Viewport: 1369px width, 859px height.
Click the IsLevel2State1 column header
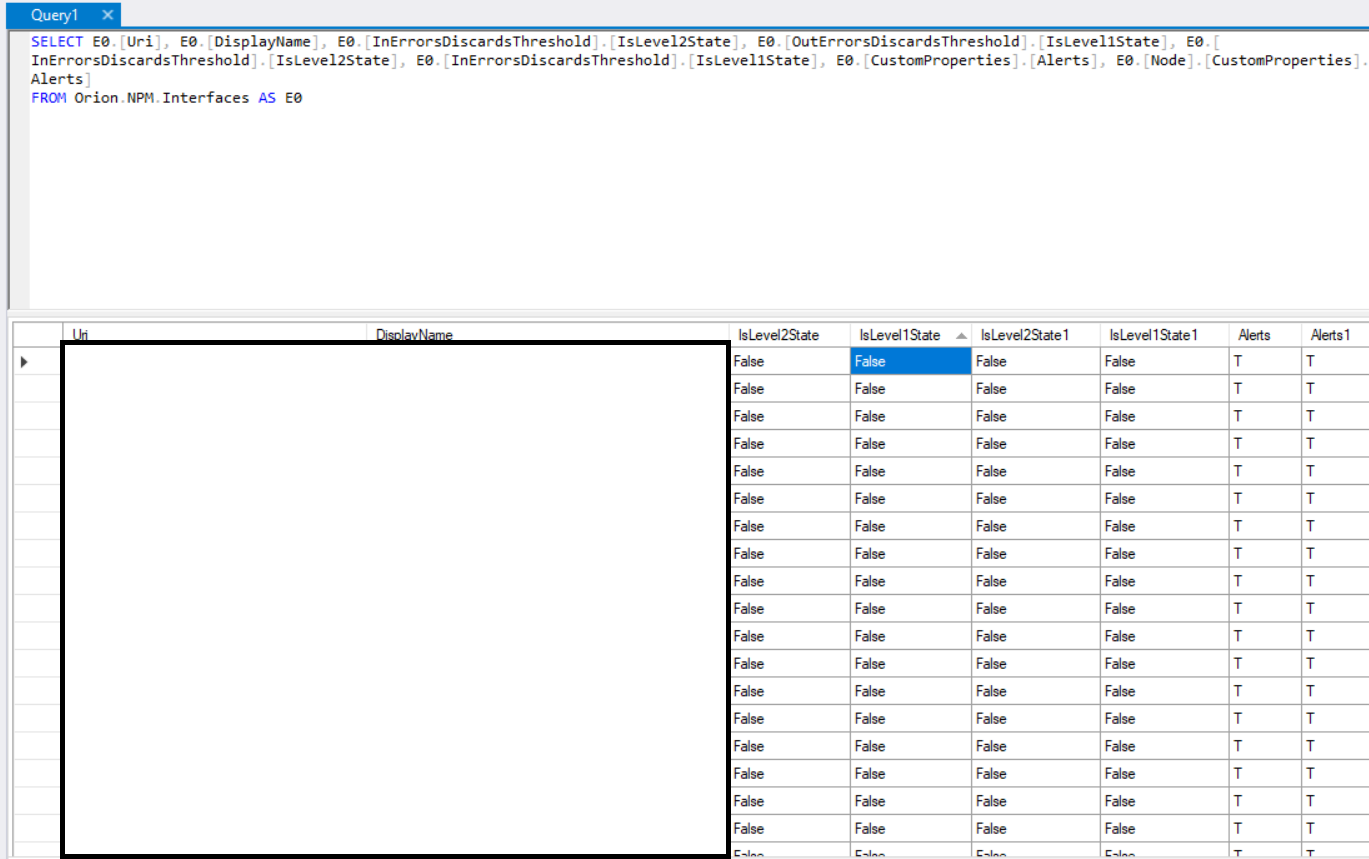point(1036,335)
